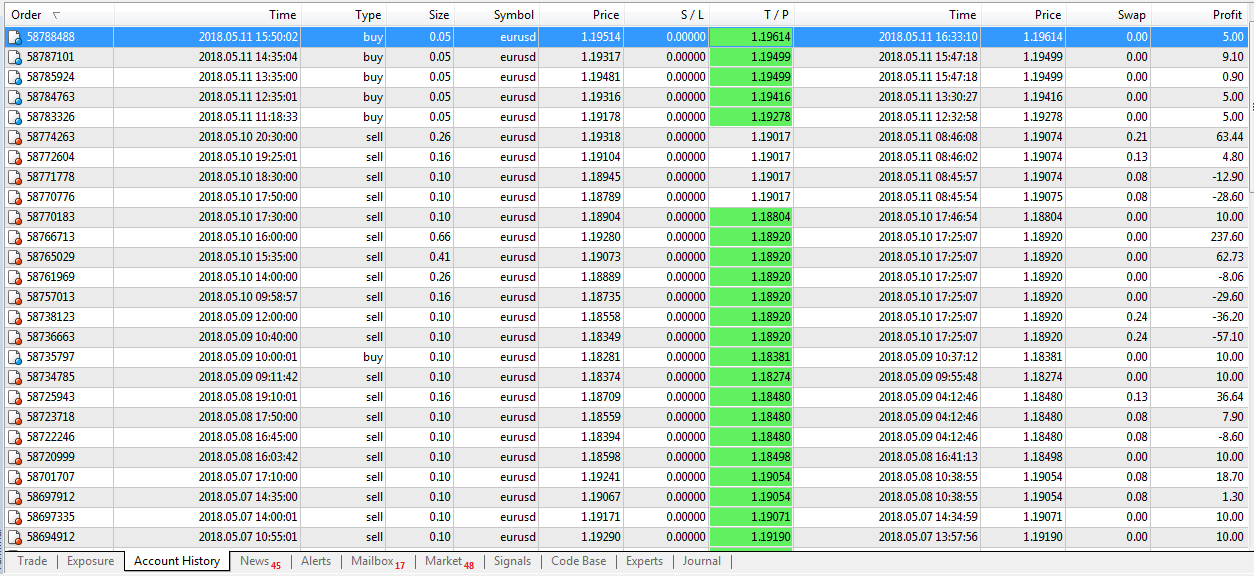Click profit value 237.60
Screen dimensions: 1254x576
(1225, 237)
